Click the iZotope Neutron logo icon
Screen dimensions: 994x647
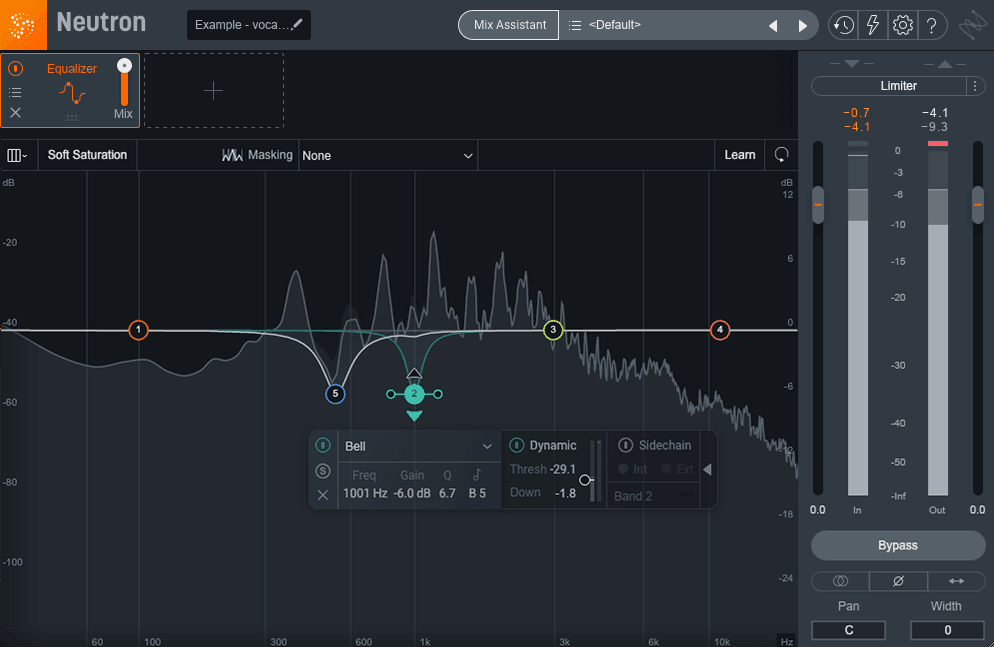(x=23, y=25)
